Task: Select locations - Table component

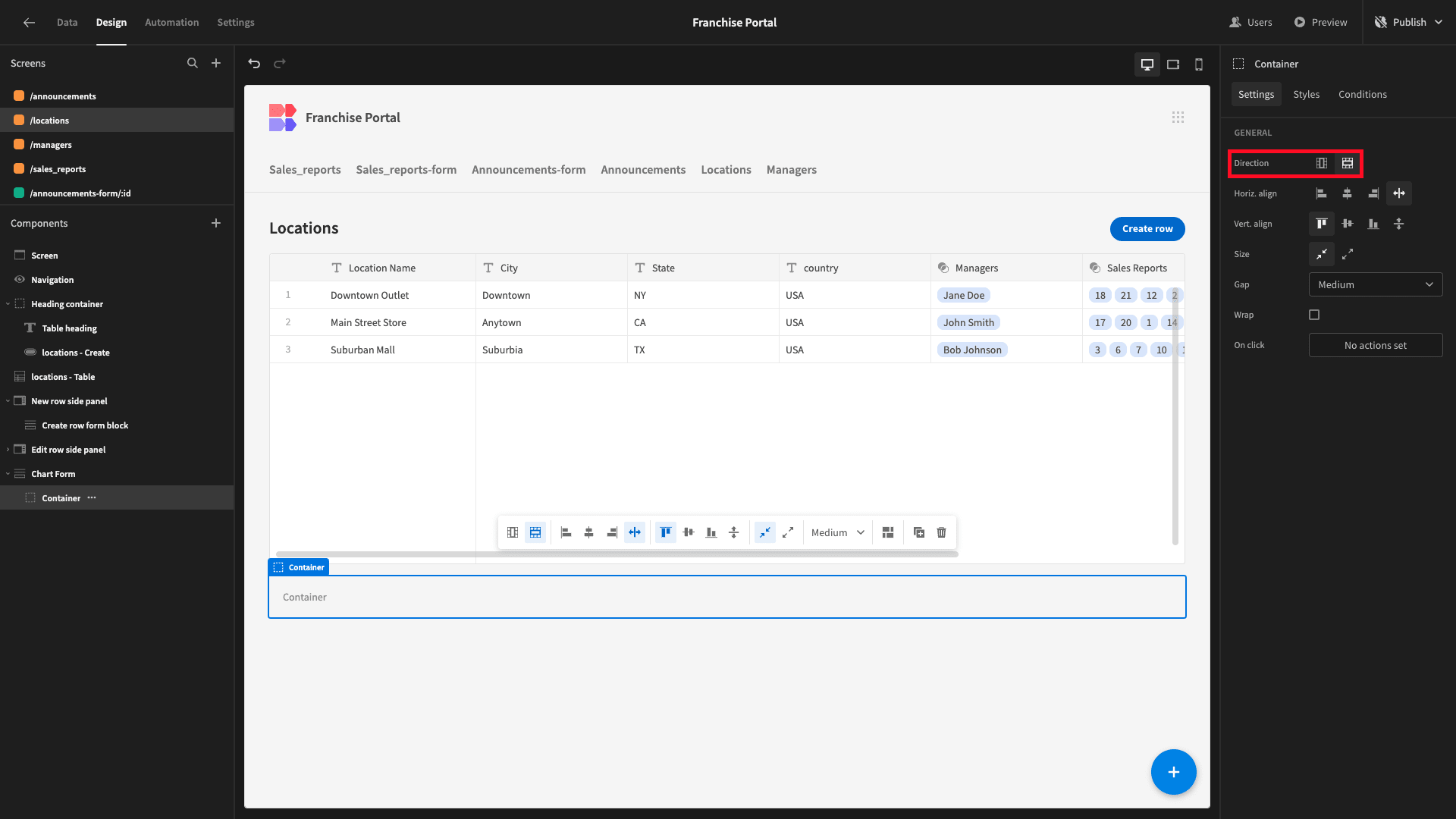Action: click(117, 377)
